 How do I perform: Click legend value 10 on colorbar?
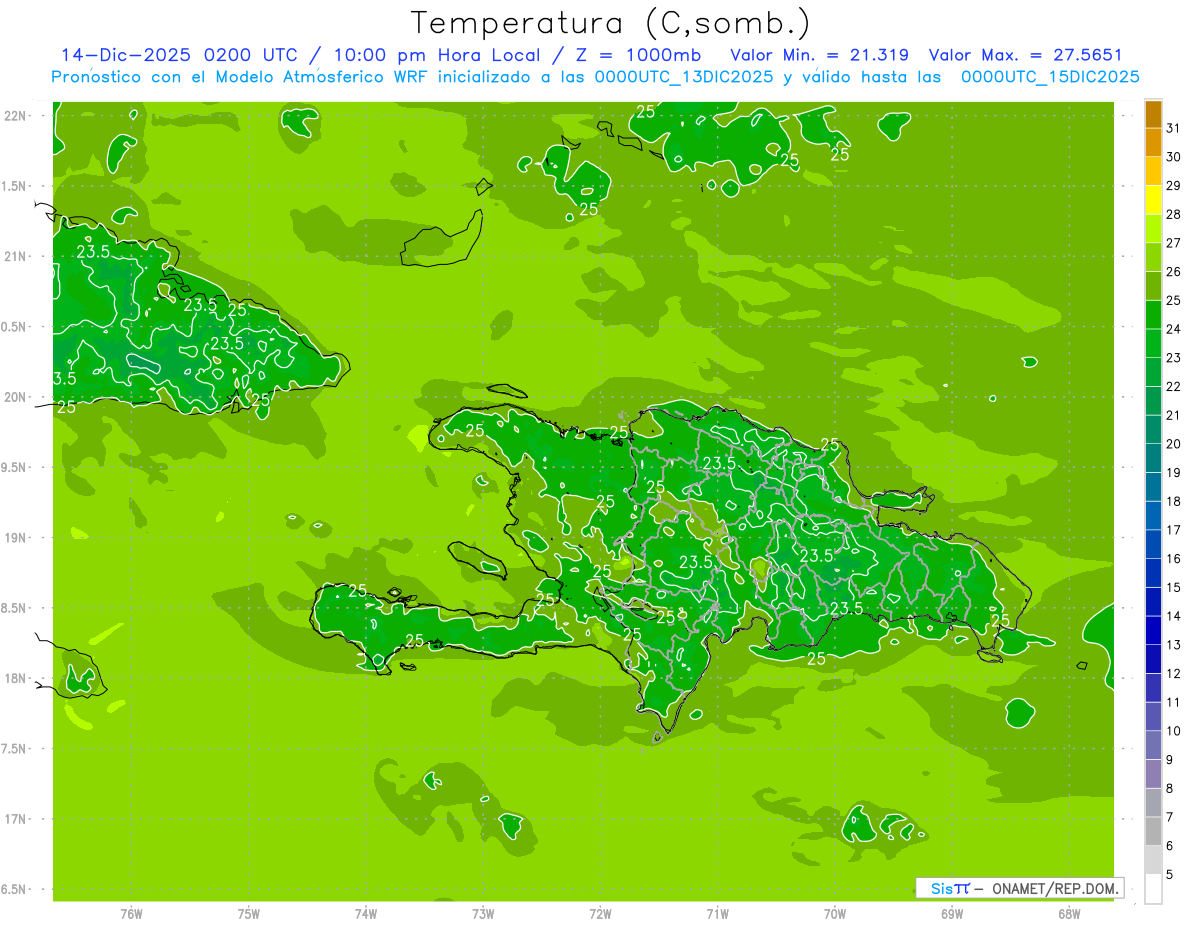(1173, 731)
